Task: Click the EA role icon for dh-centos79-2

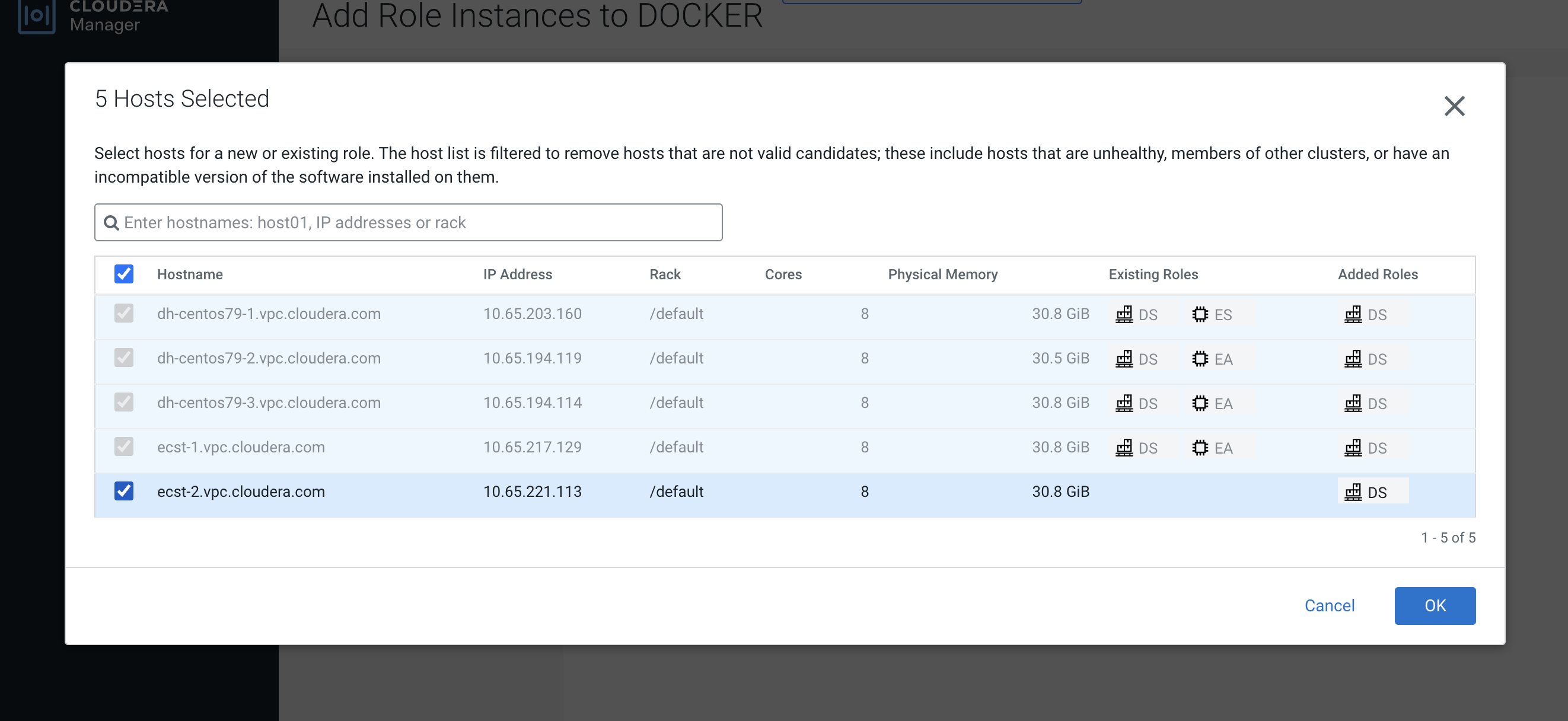Action: coord(1200,358)
